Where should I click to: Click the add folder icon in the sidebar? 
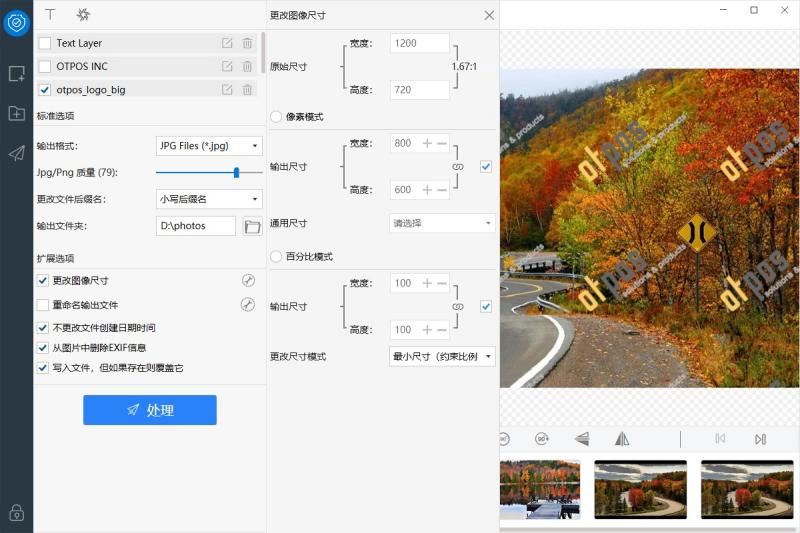16,113
